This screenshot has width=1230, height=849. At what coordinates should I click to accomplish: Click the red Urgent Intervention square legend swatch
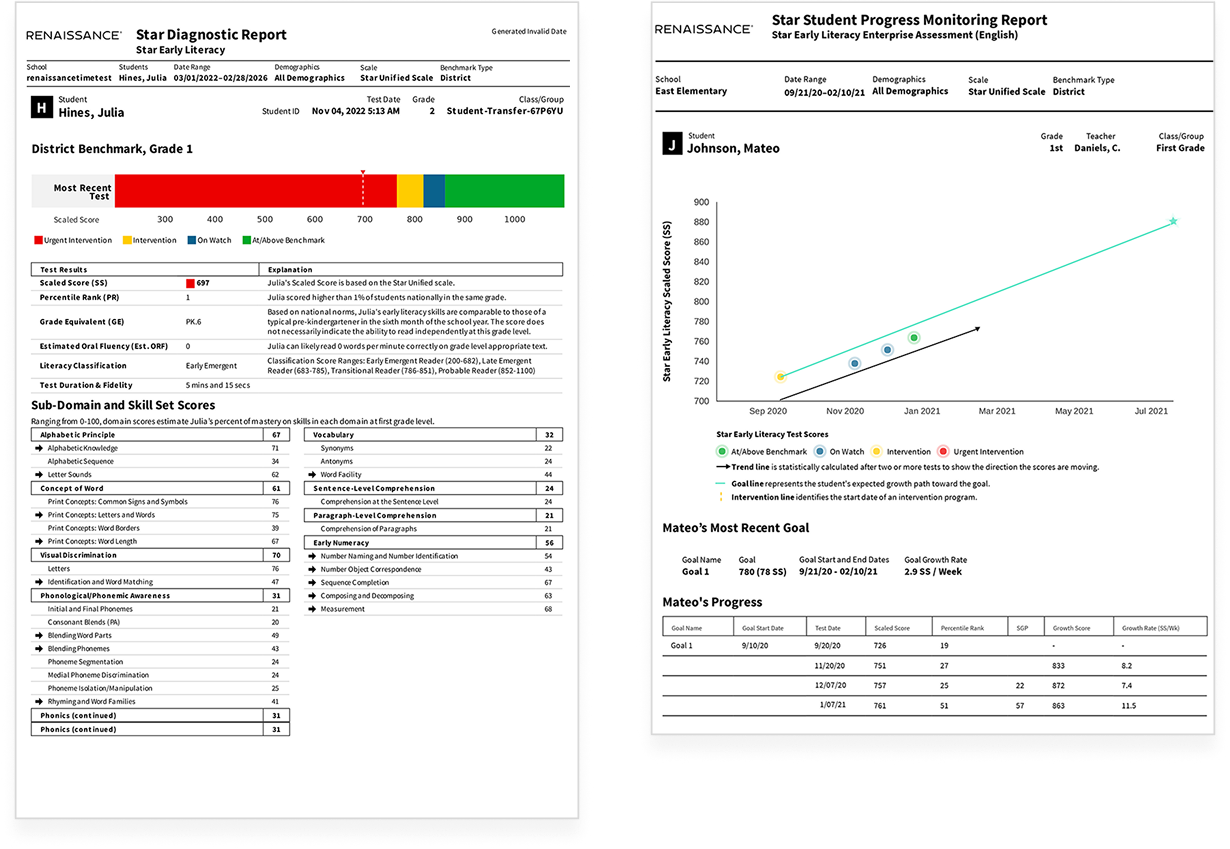[x=37, y=241]
